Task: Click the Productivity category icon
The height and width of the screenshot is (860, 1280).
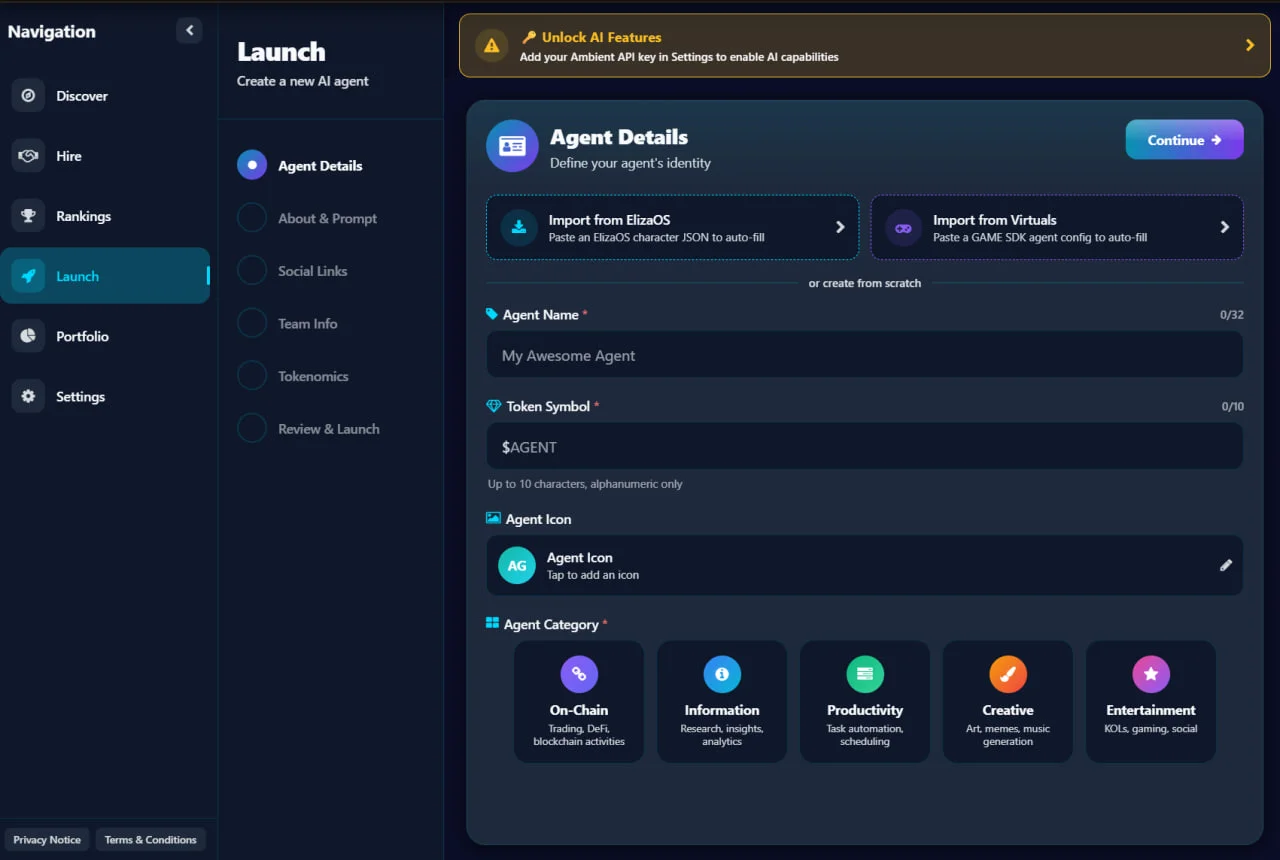Action: [865, 674]
